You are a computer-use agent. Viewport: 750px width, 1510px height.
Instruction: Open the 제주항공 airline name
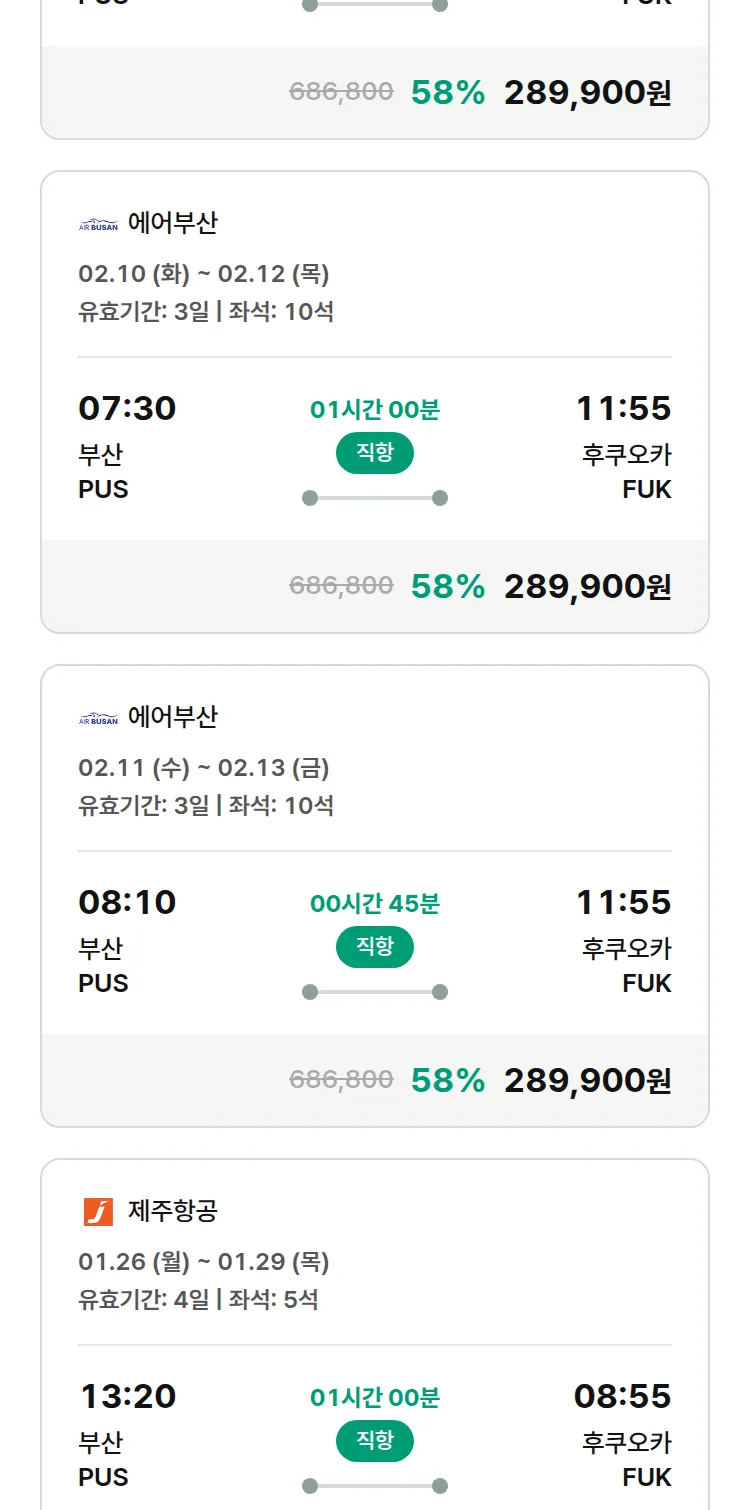tap(173, 1212)
